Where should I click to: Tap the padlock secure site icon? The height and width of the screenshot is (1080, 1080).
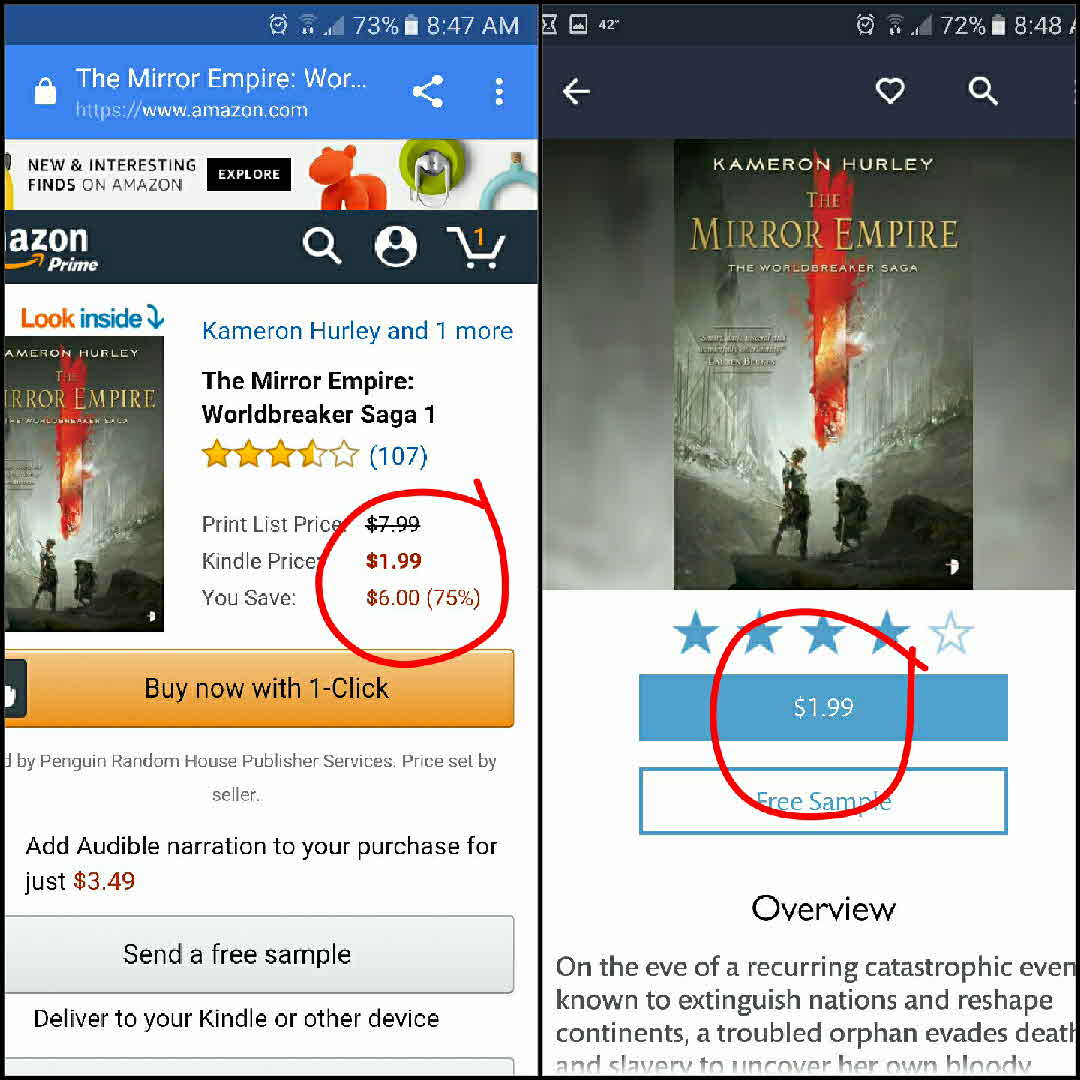point(45,91)
